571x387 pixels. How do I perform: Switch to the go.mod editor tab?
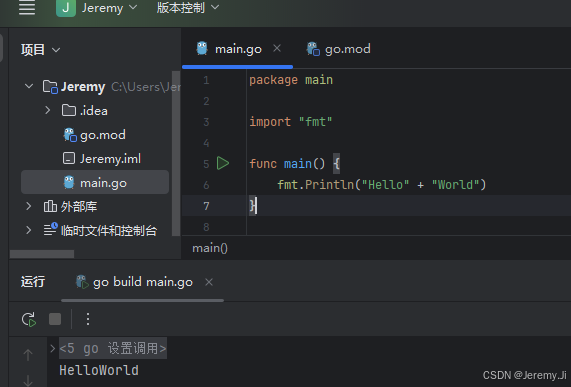338,49
